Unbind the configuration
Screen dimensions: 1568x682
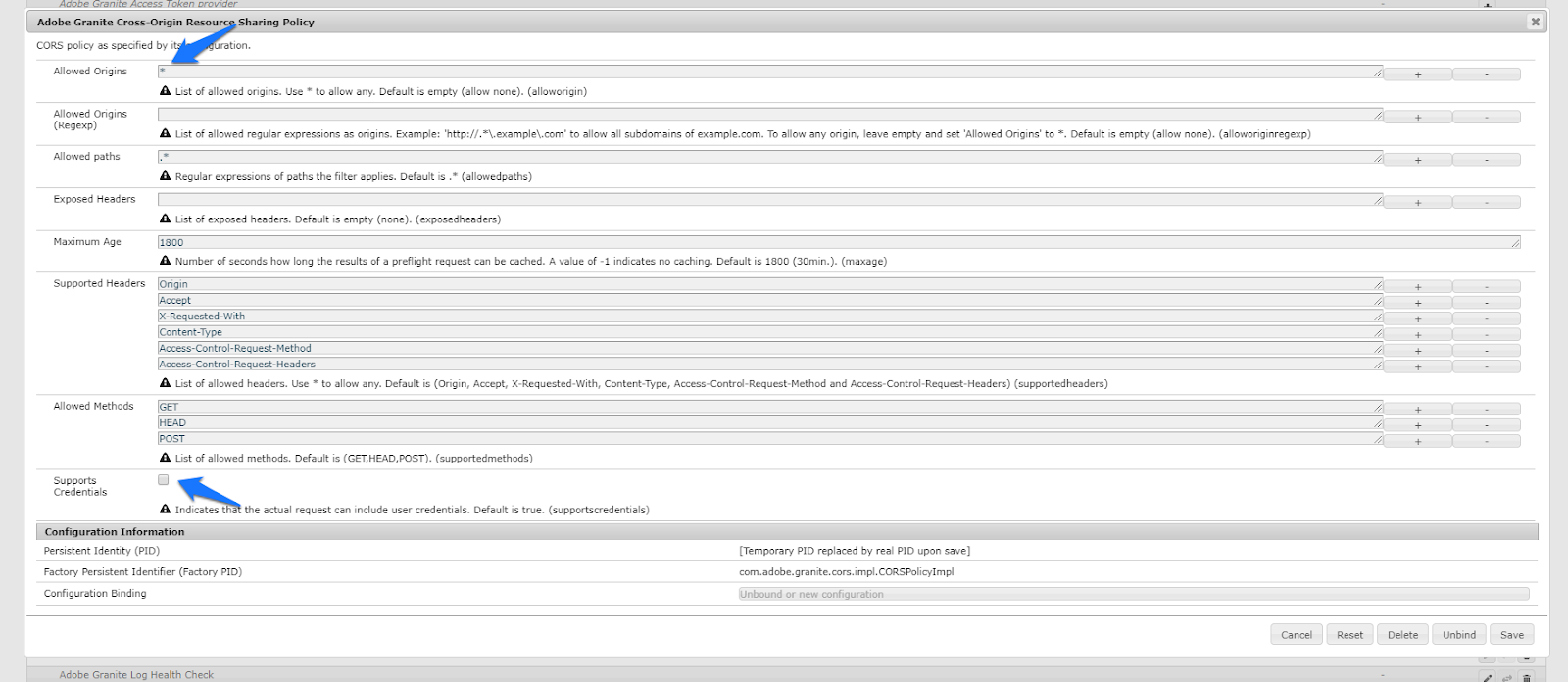(x=1459, y=634)
